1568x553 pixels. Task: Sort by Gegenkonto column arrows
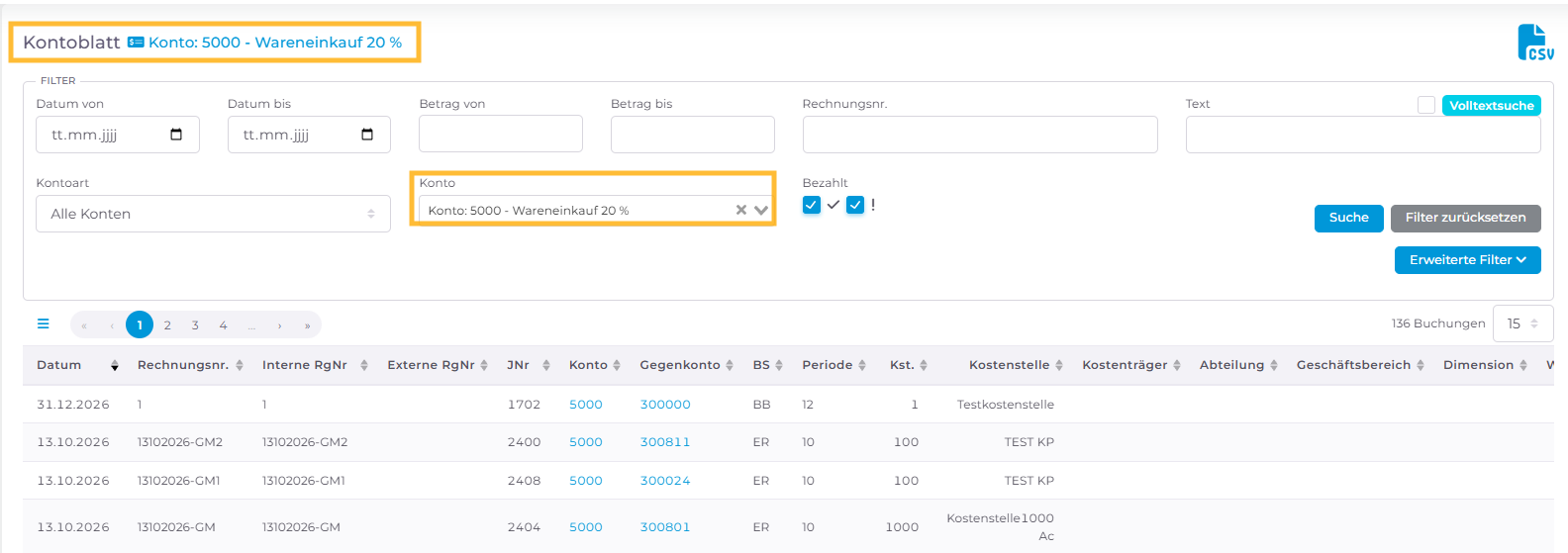[x=730, y=365]
